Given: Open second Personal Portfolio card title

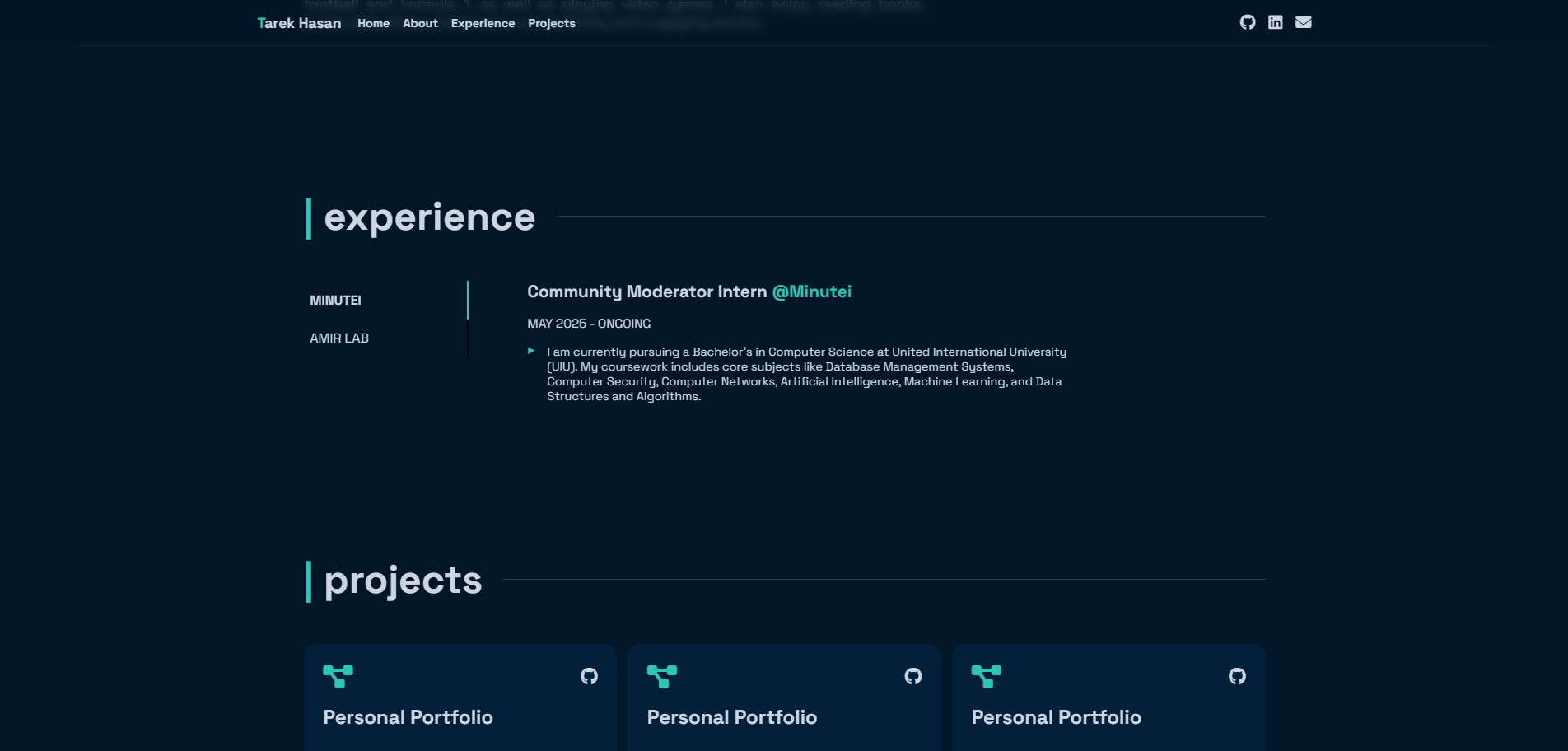Looking at the screenshot, I should [731, 717].
